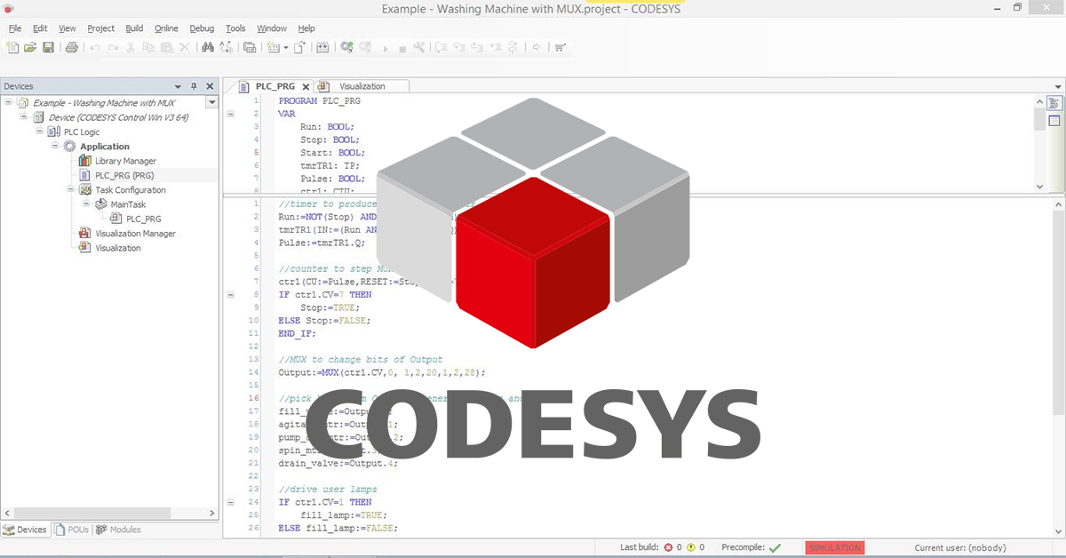
Task: Switch declaration editor to textual view
Action: pos(1053,103)
